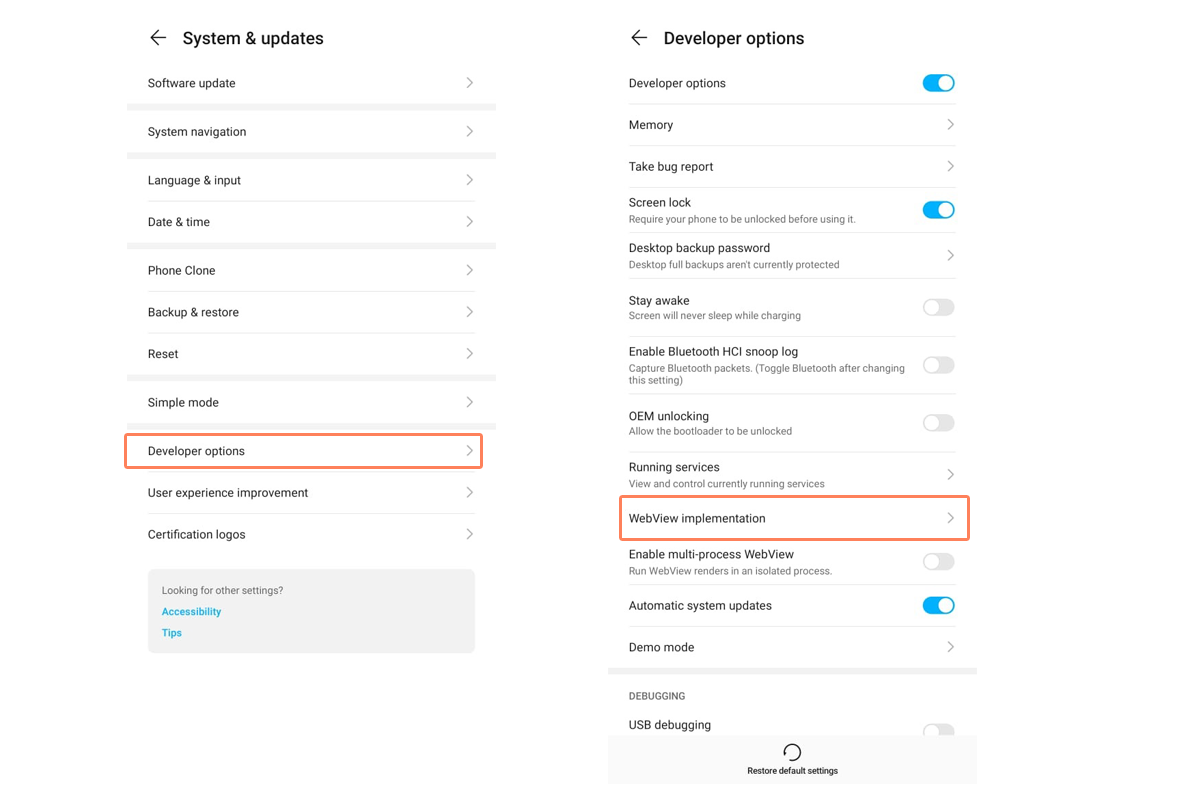This screenshot has height=800, width=1200.
Task: Open the Accessibility link
Action: click(x=192, y=611)
